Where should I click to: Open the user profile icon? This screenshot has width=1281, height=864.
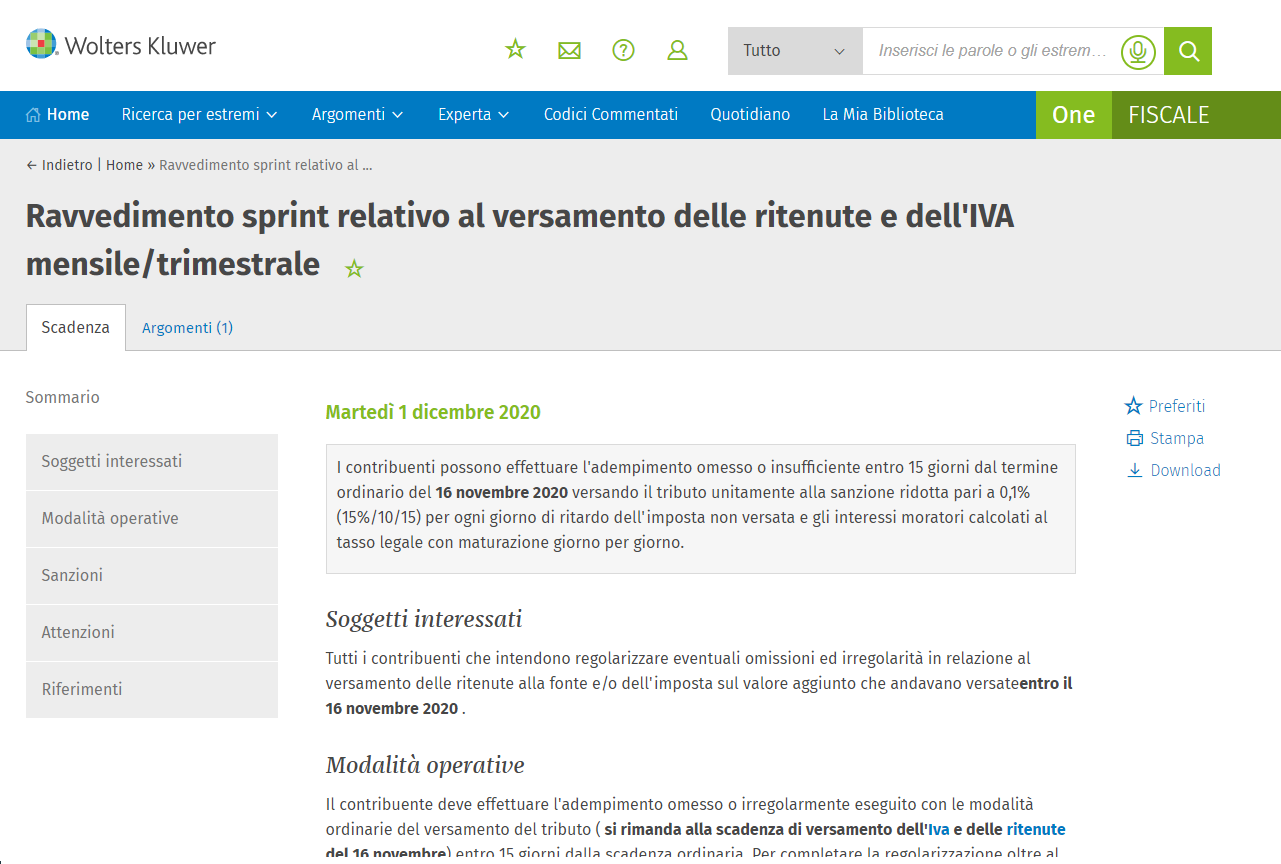click(x=677, y=50)
